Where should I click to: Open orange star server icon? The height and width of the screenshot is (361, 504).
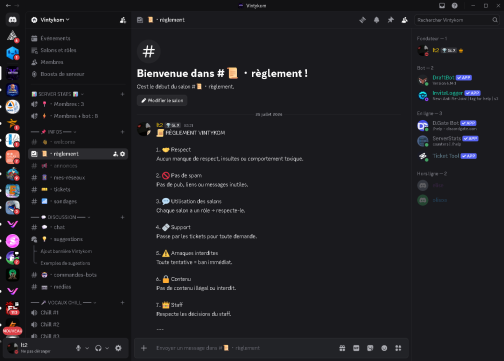tap(13, 123)
